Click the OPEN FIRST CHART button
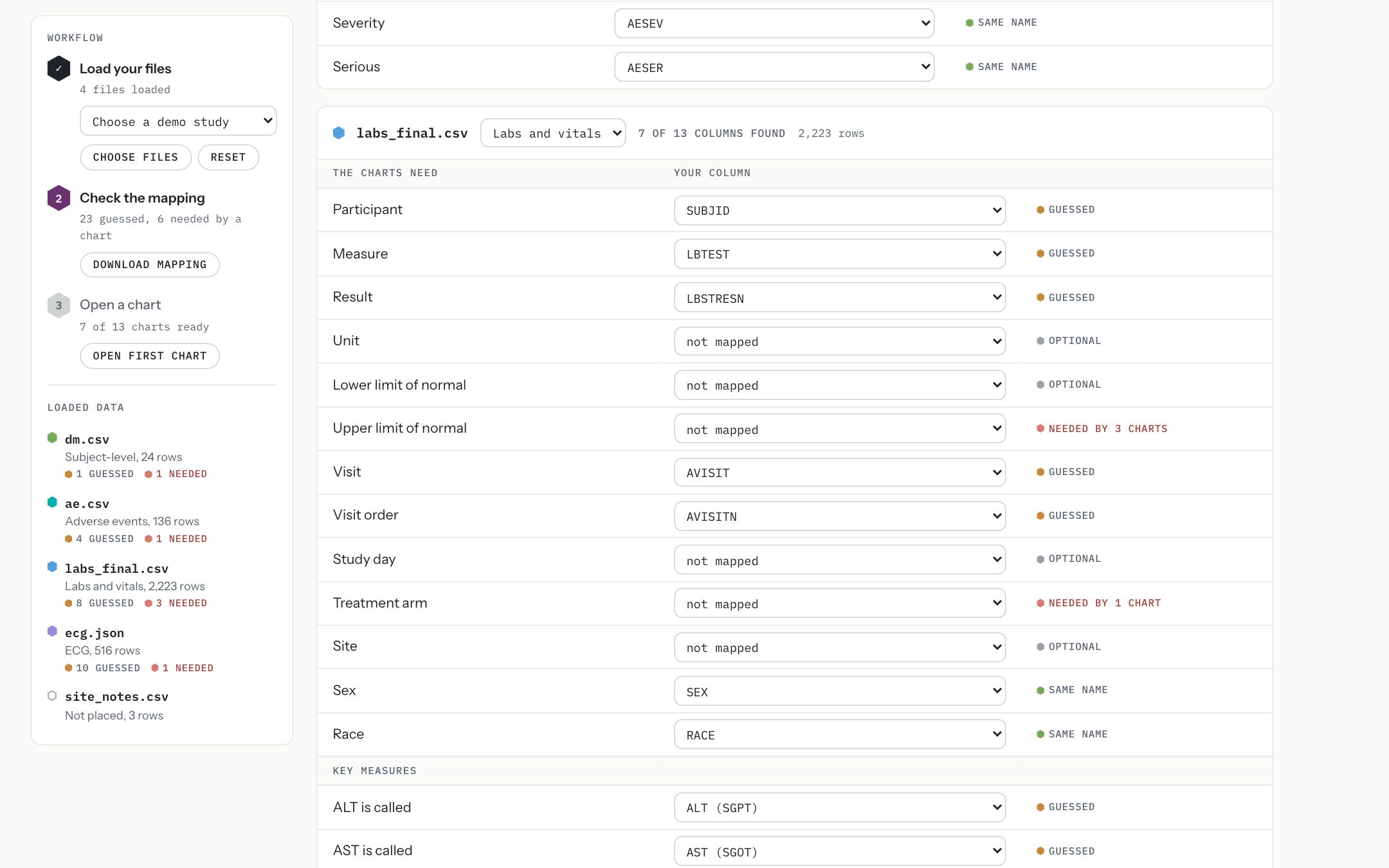1389x868 pixels. [x=150, y=356]
